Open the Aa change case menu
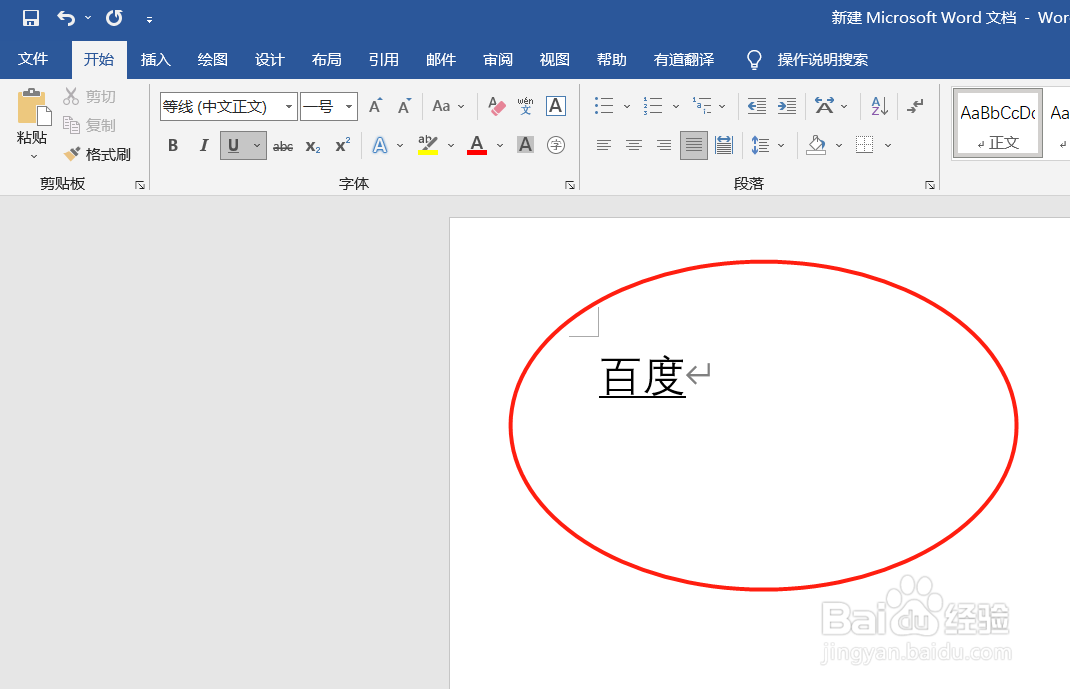 coord(448,106)
